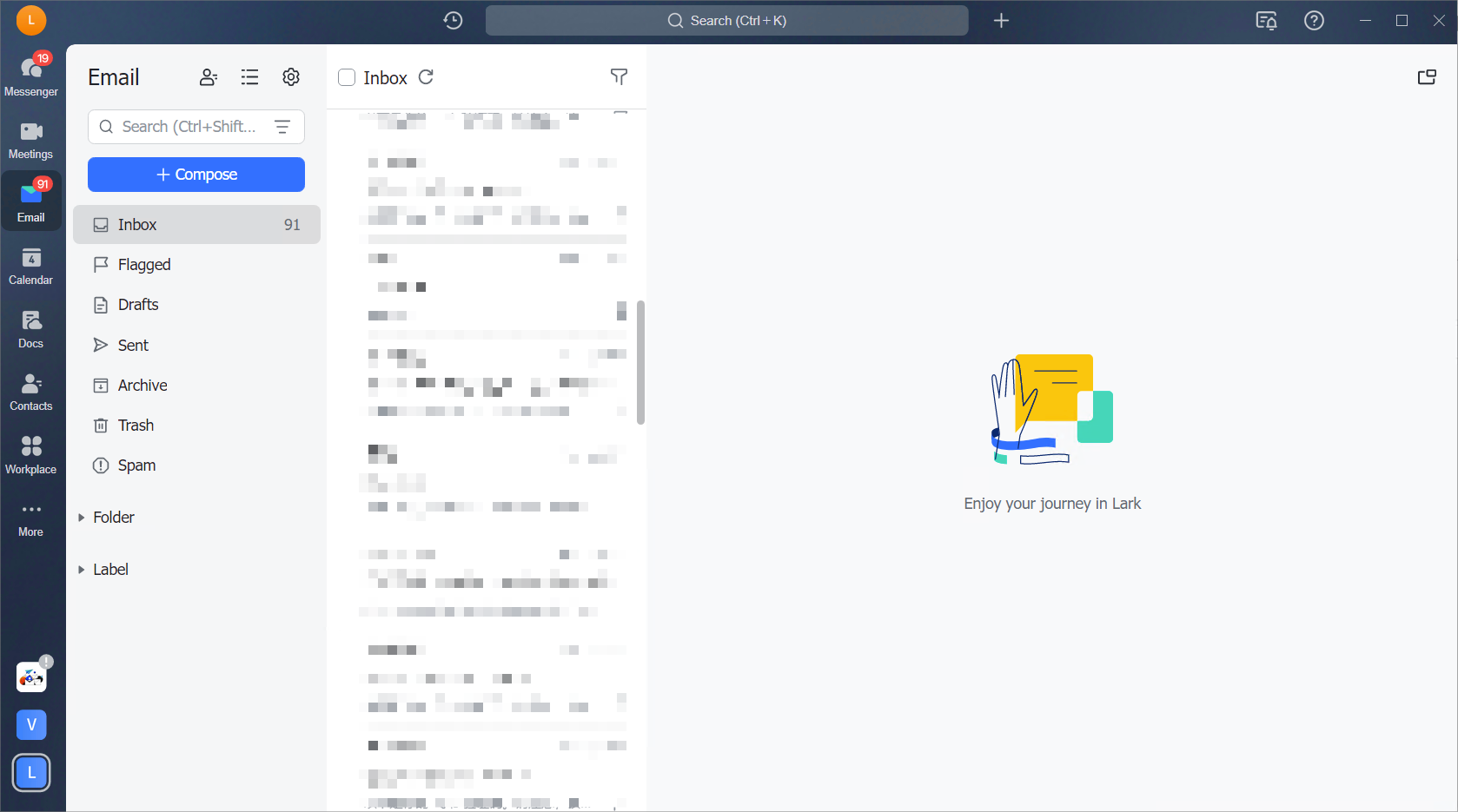The height and width of the screenshot is (812, 1458).
Task: Click the email search input field
Action: [x=189, y=127]
